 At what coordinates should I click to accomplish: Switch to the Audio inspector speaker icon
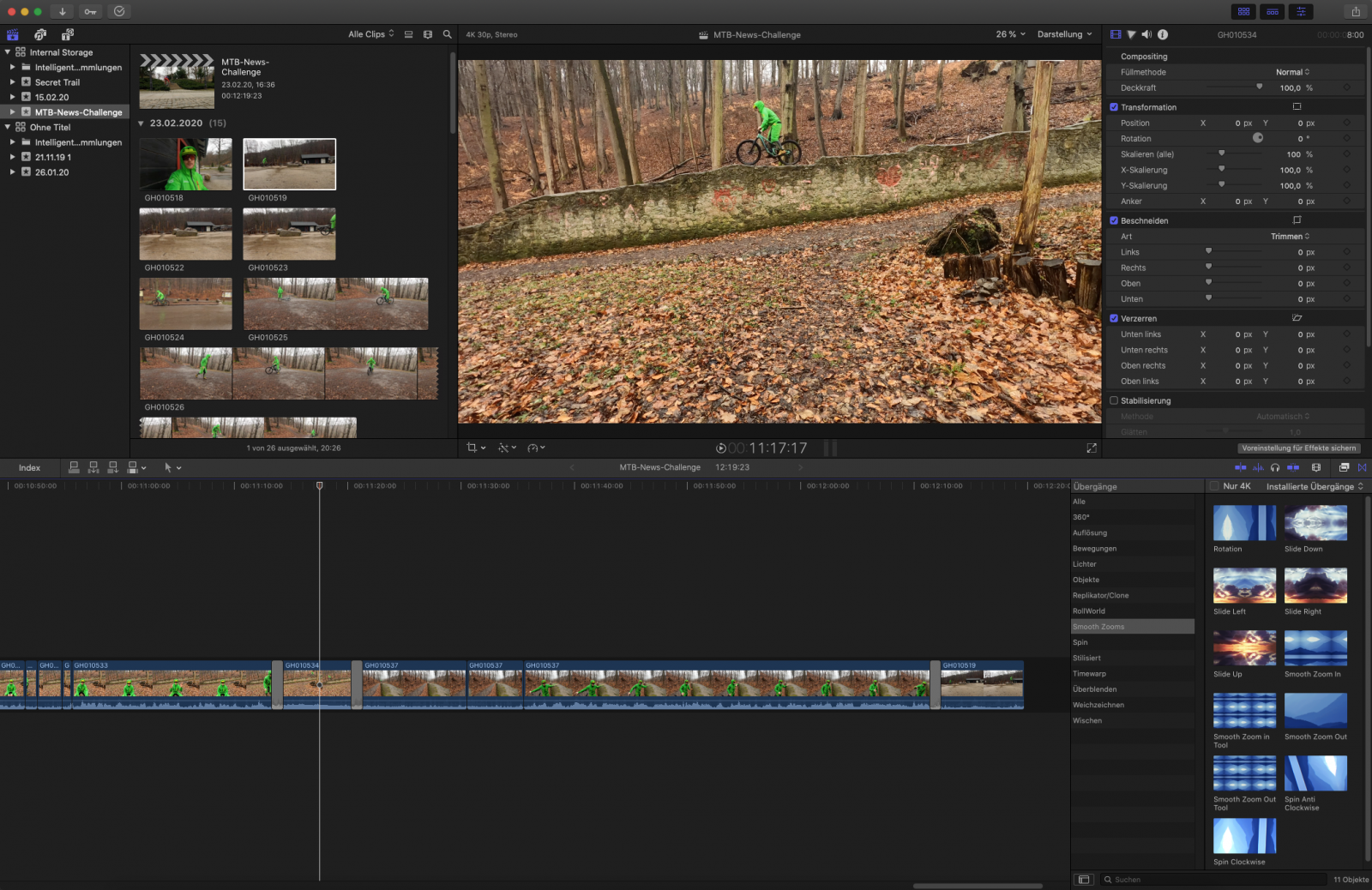pos(1146,34)
